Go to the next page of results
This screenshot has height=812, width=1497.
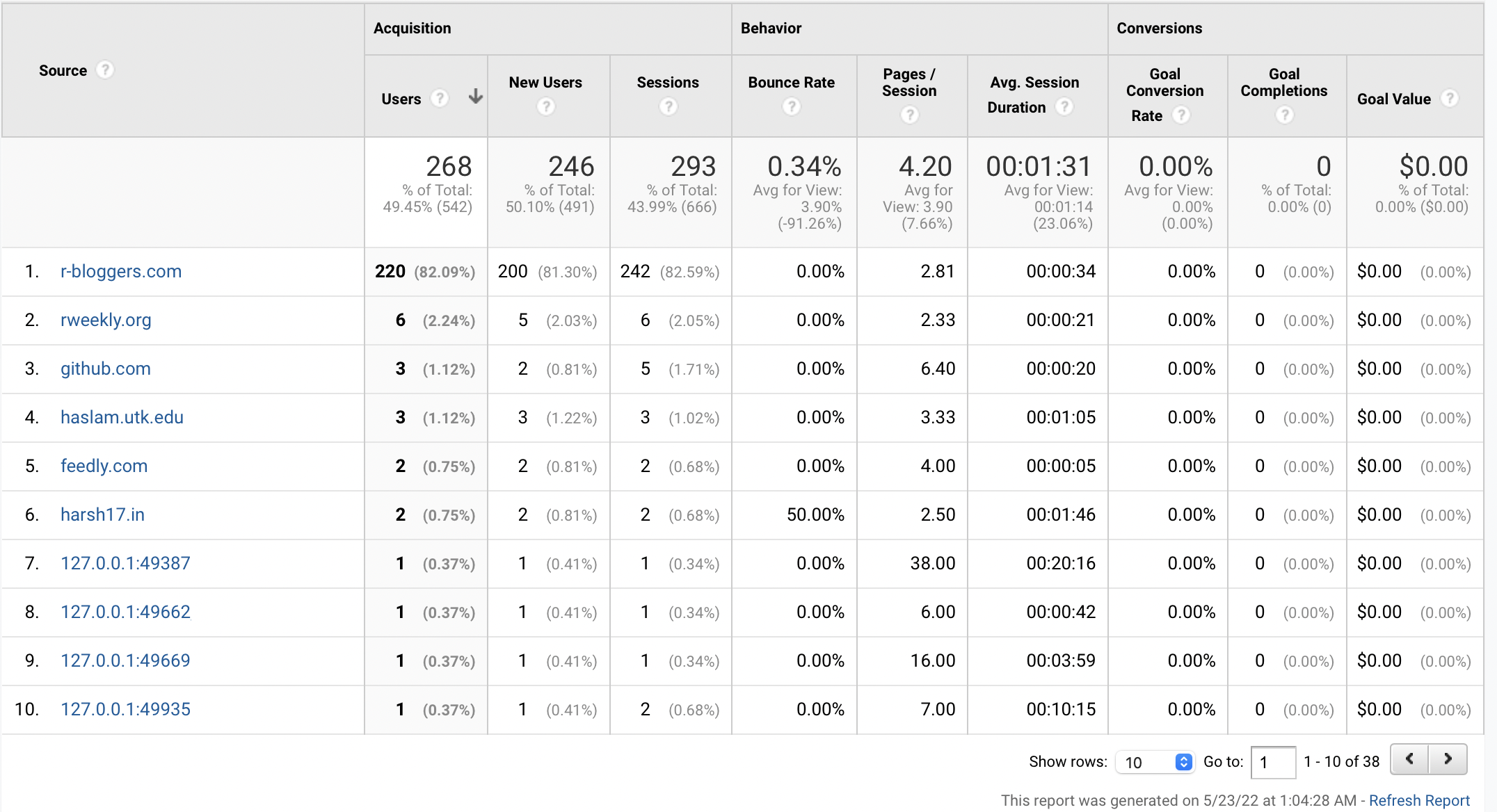tap(1448, 759)
